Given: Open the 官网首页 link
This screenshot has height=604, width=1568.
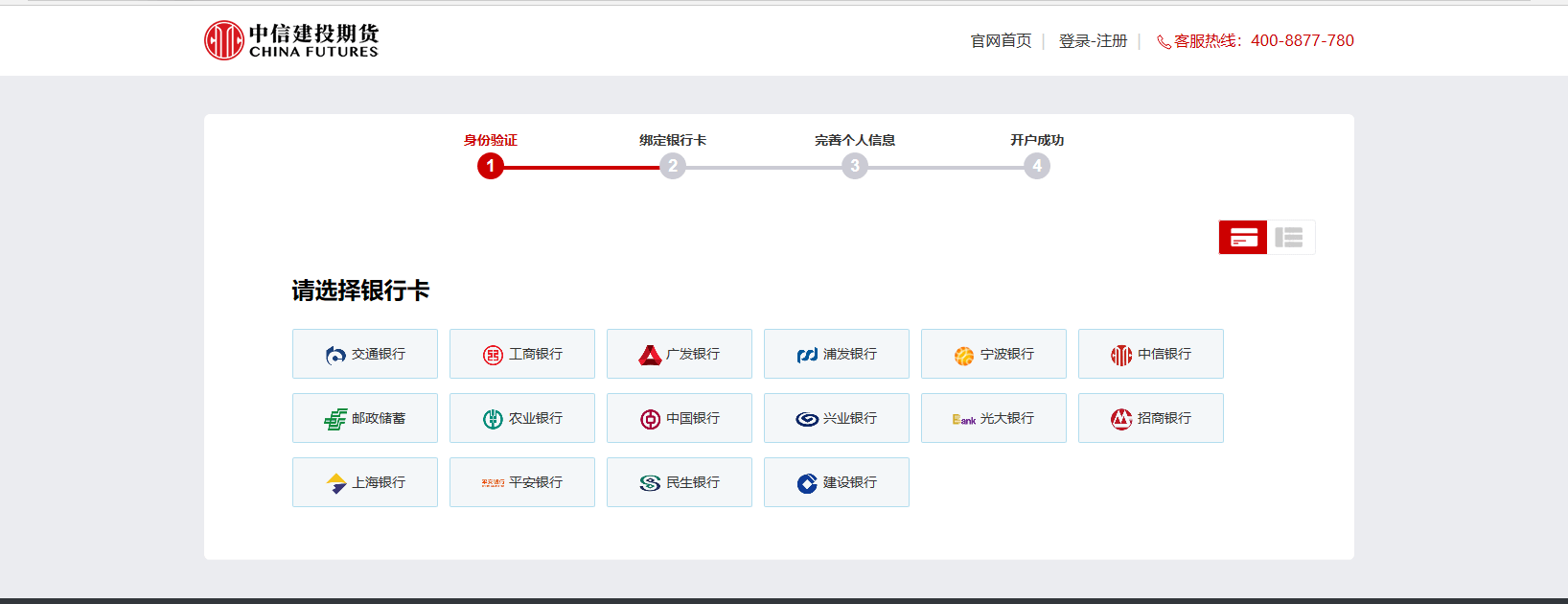Looking at the screenshot, I should 1001,41.
